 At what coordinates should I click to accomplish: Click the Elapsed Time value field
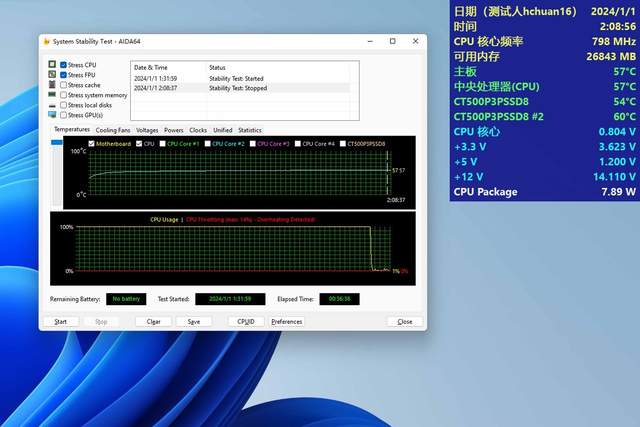pyautogui.click(x=339, y=299)
